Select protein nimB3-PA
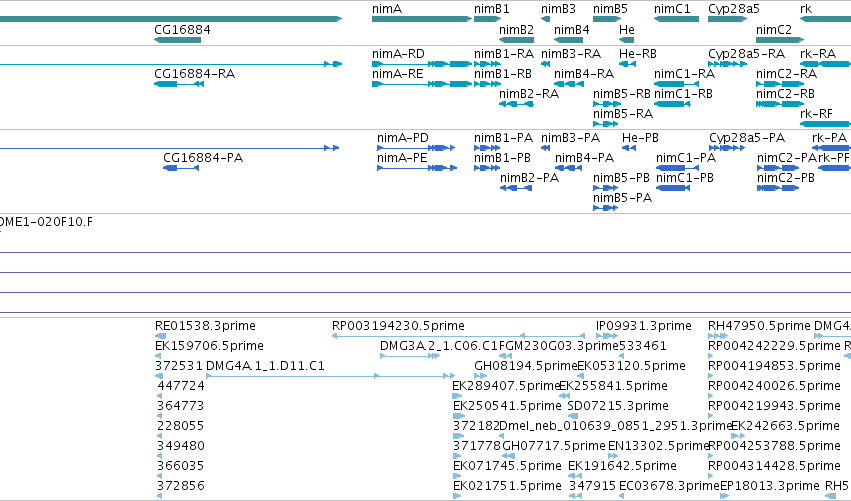This screenshot has width=851, height=501. (x=545, y=148)
